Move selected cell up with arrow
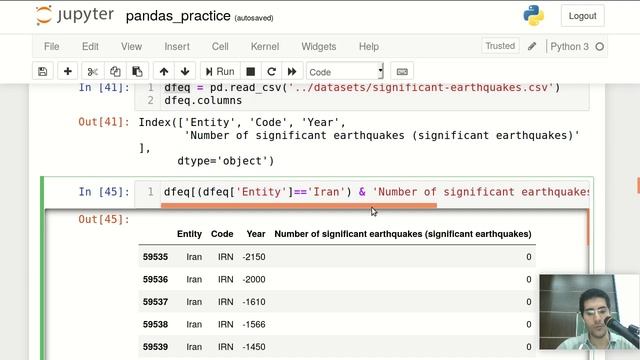This screenshot has width=640, height=360. point(164,72)
